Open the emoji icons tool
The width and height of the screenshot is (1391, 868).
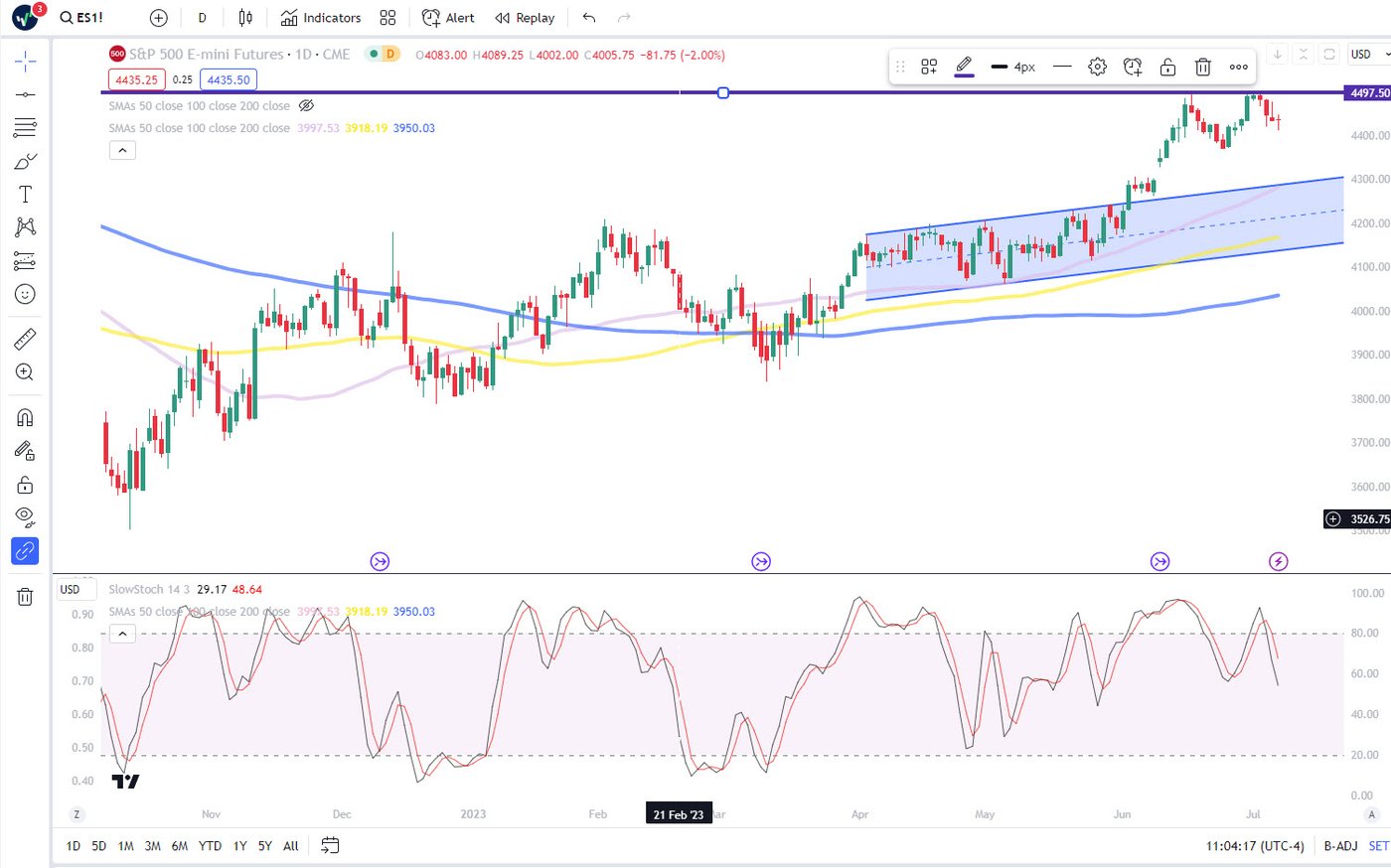point(25,294)
